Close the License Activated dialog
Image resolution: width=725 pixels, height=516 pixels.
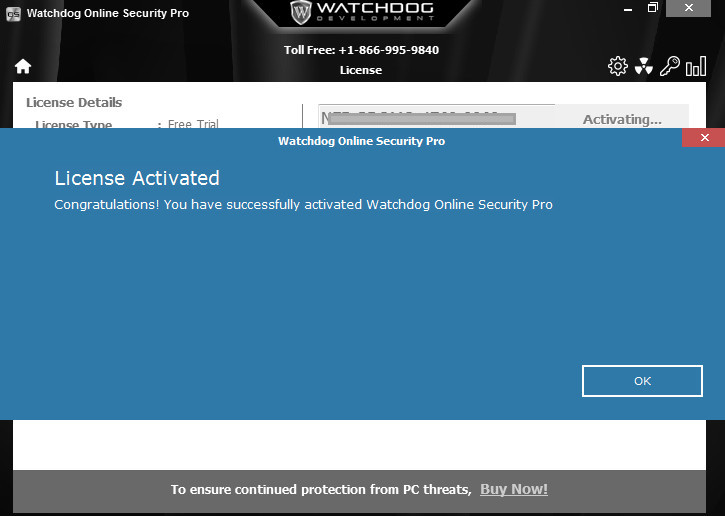click(x=704, y=138)
